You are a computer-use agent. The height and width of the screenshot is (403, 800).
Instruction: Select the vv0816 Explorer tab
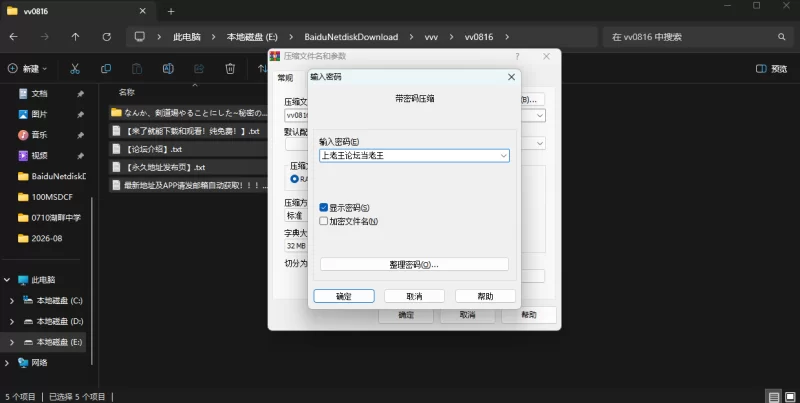coord(77,11)
